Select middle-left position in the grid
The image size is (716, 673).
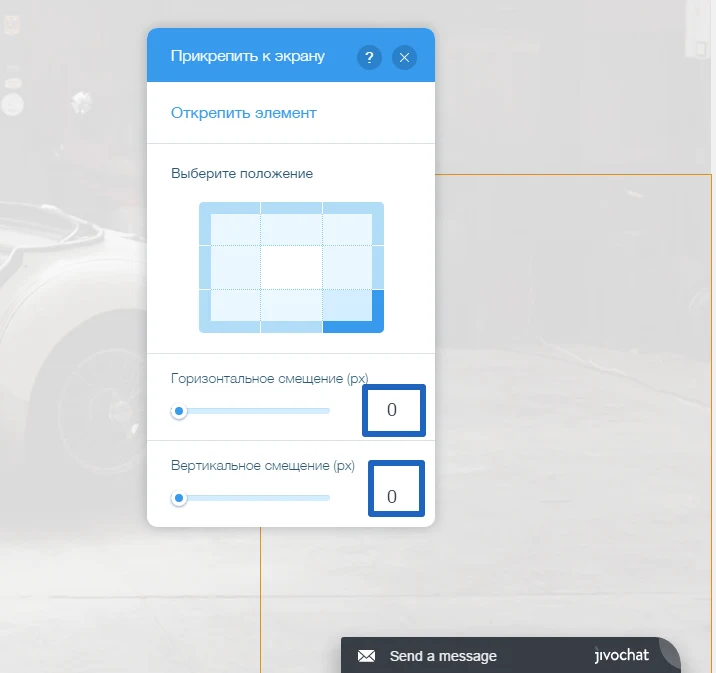tap(230, 268)
